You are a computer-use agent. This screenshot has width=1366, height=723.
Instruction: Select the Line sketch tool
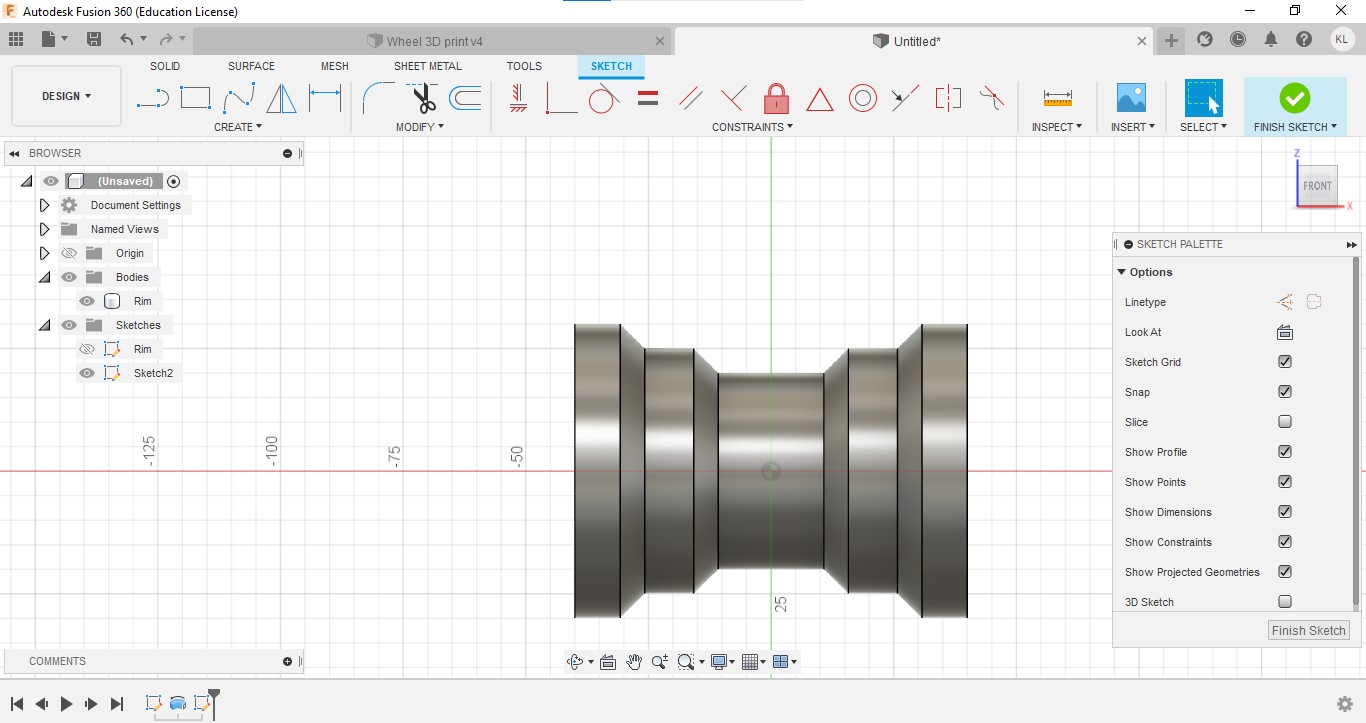click(x=153, y=98)
